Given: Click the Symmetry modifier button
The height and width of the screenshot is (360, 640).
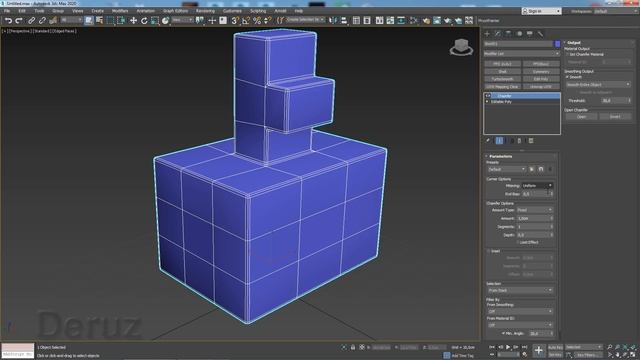Looking at the screenshot, I should [541, 71].
